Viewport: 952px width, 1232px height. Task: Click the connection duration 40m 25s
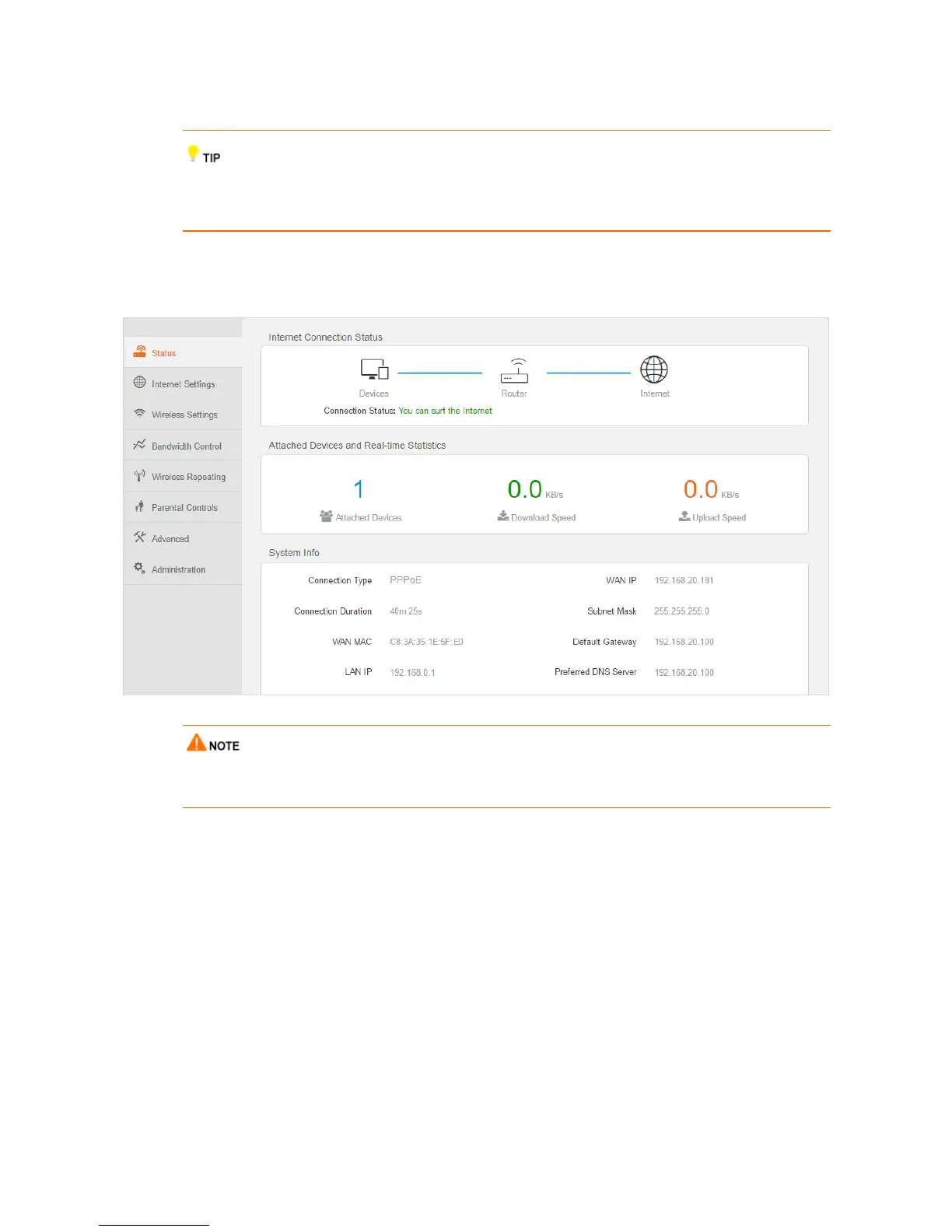[406, 611]
